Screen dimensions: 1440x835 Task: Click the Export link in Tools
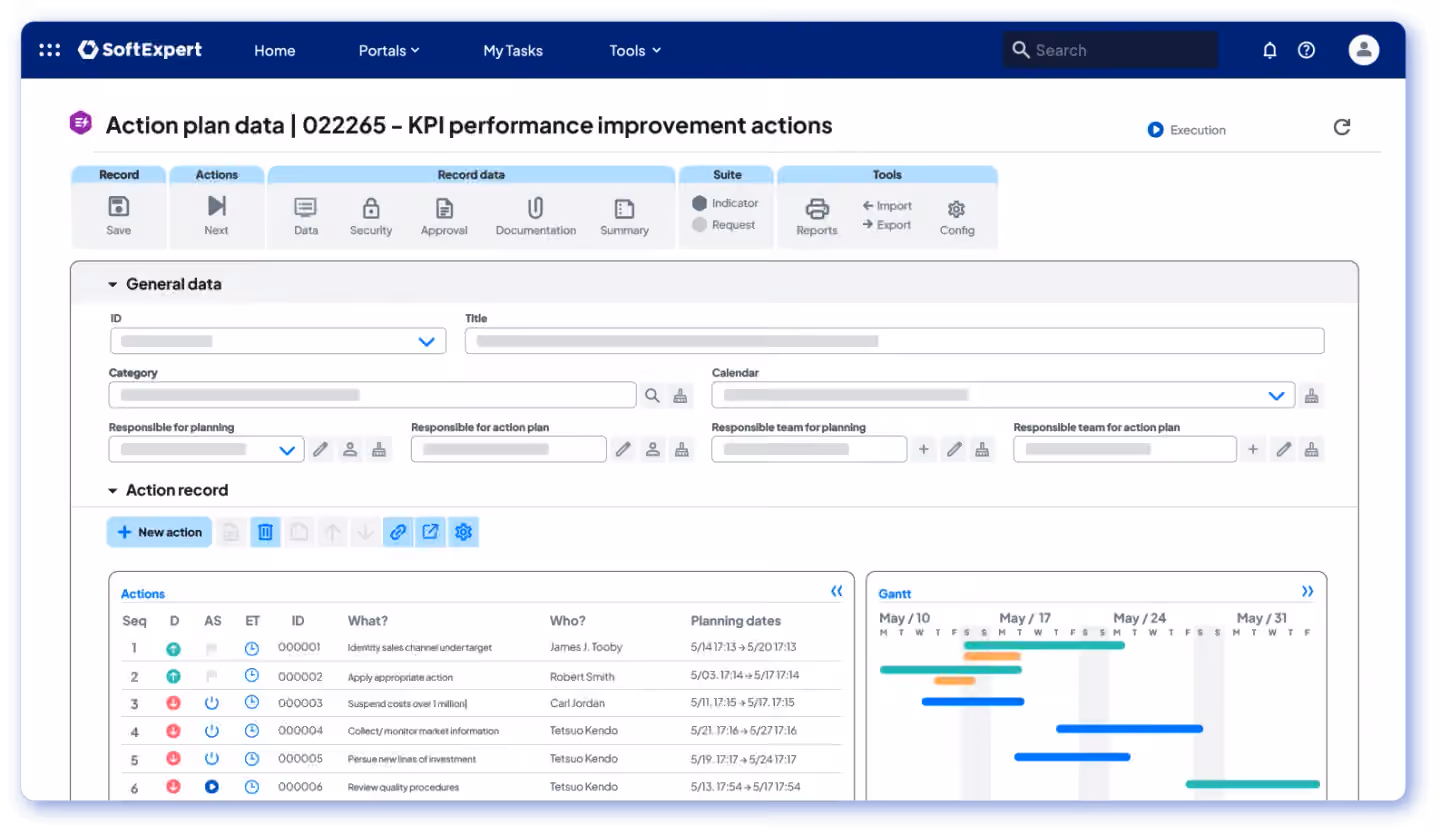[887, 225]
